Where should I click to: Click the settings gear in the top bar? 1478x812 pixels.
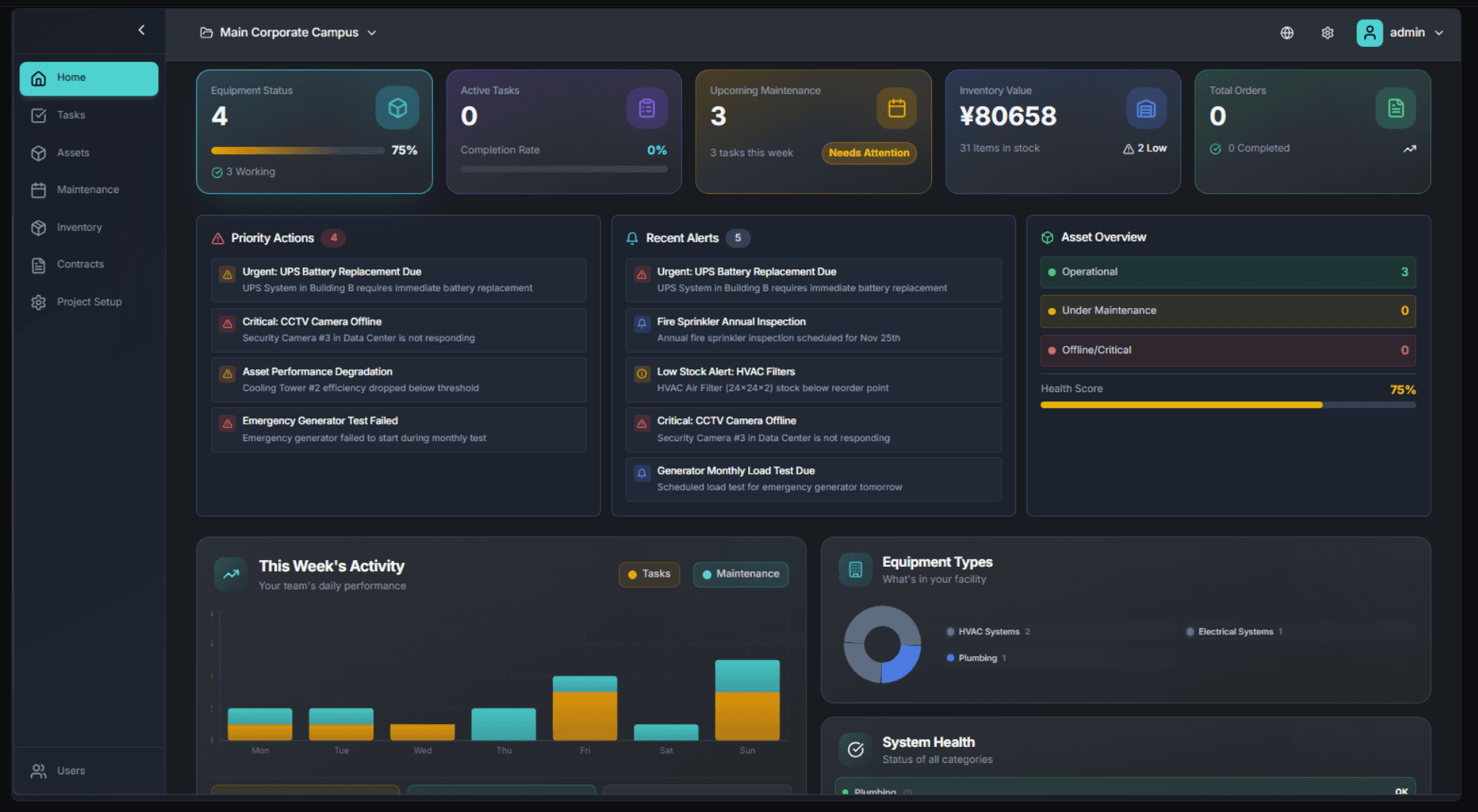tap(1327, 33)
